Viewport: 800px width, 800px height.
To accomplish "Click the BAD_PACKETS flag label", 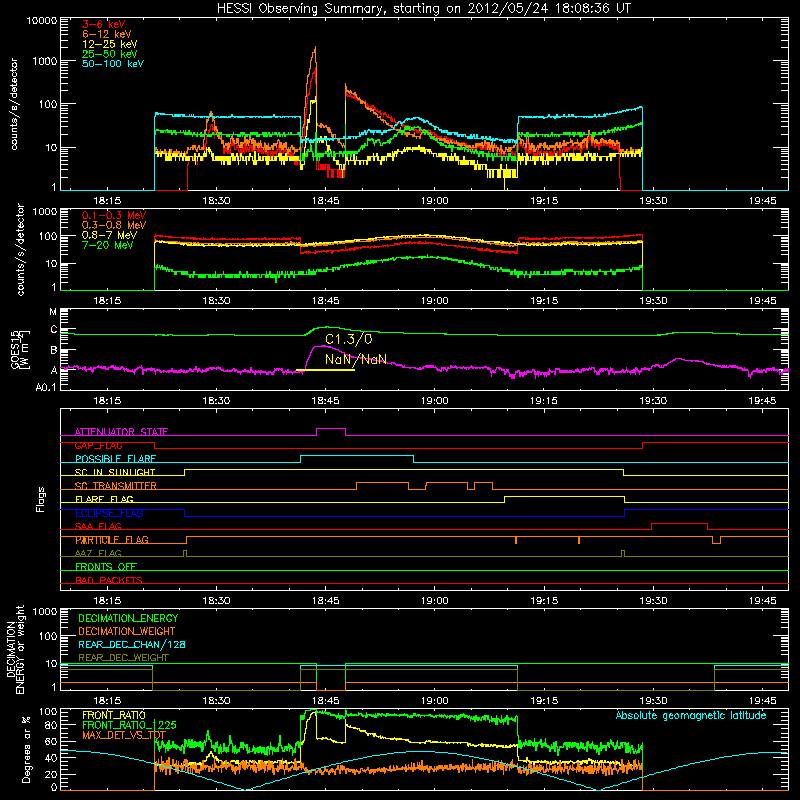I will (109, 580).
